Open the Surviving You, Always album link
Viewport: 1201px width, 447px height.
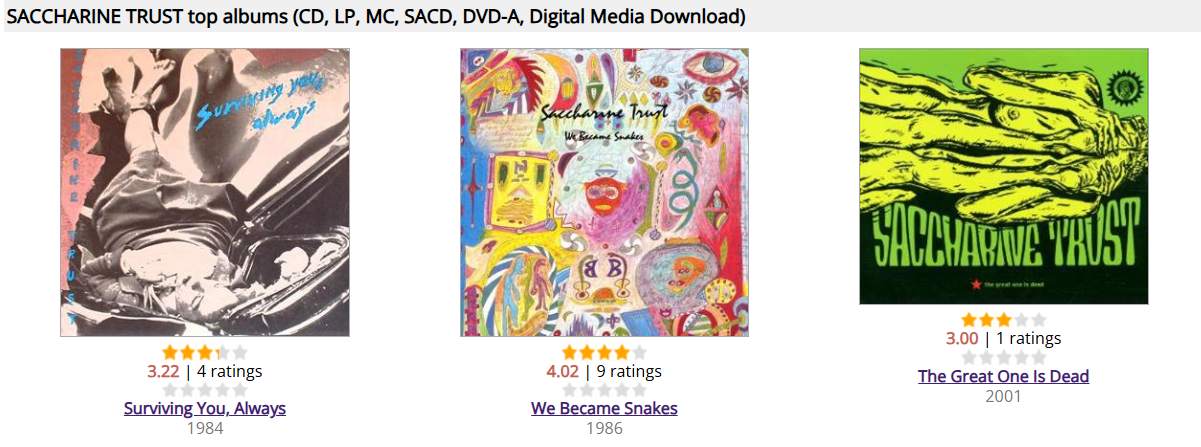(205, 408)
